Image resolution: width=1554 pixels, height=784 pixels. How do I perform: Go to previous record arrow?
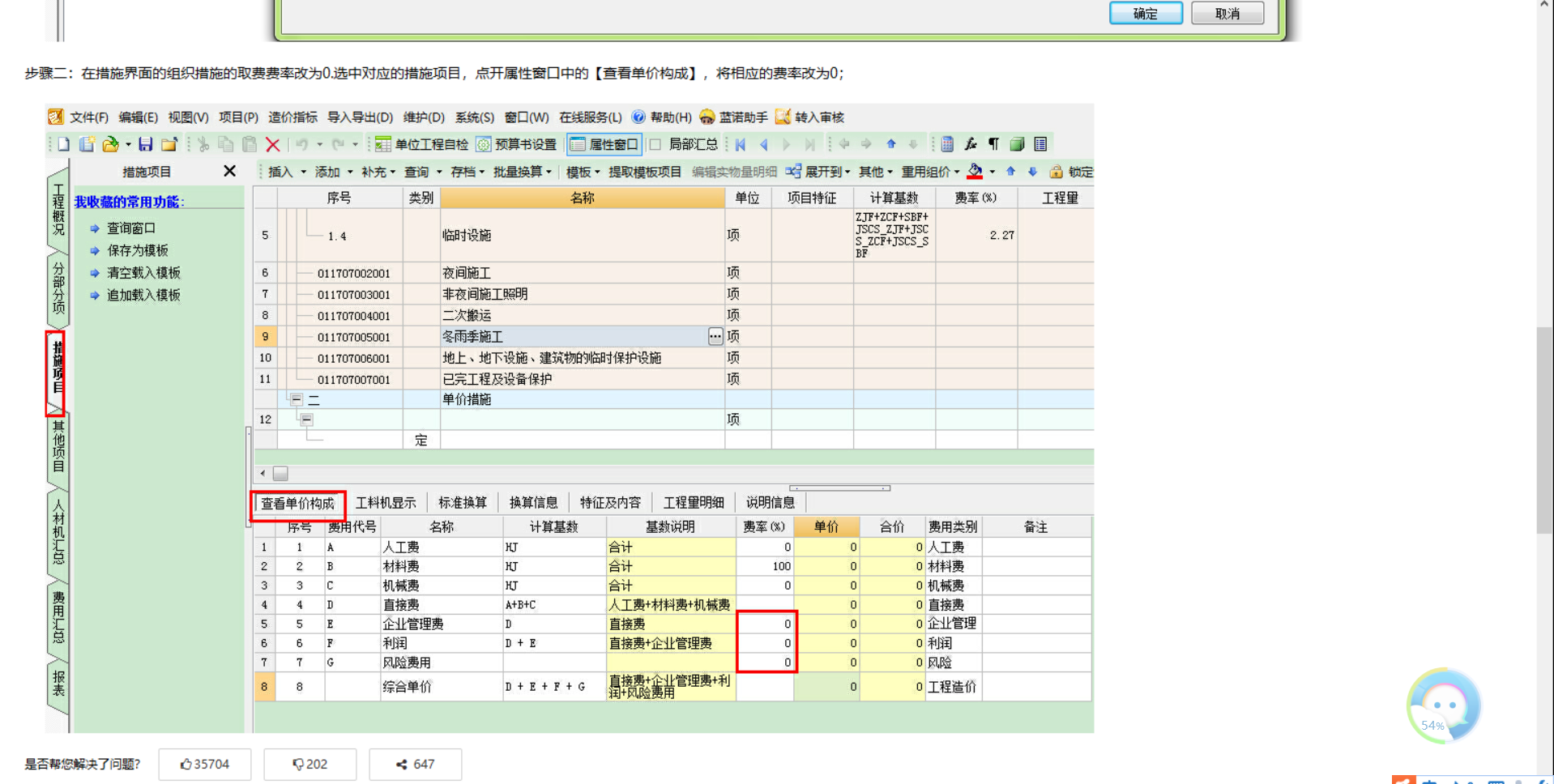point(764,144)
